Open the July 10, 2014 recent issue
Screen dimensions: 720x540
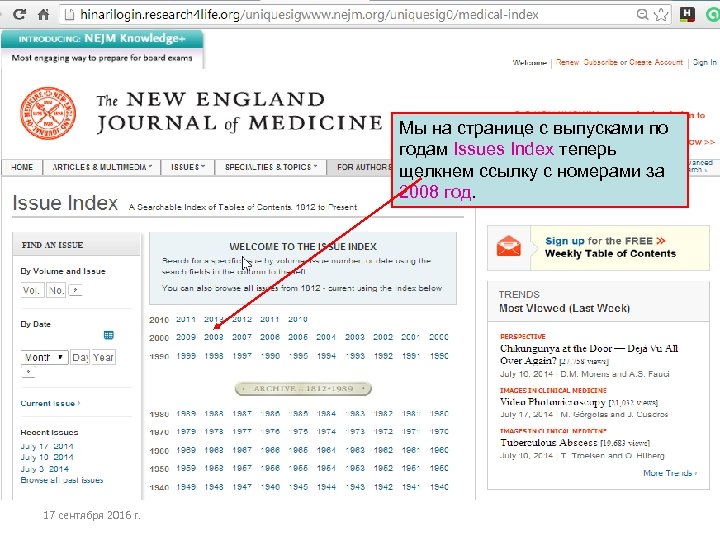pyautogui.click(x=47, y=457)
